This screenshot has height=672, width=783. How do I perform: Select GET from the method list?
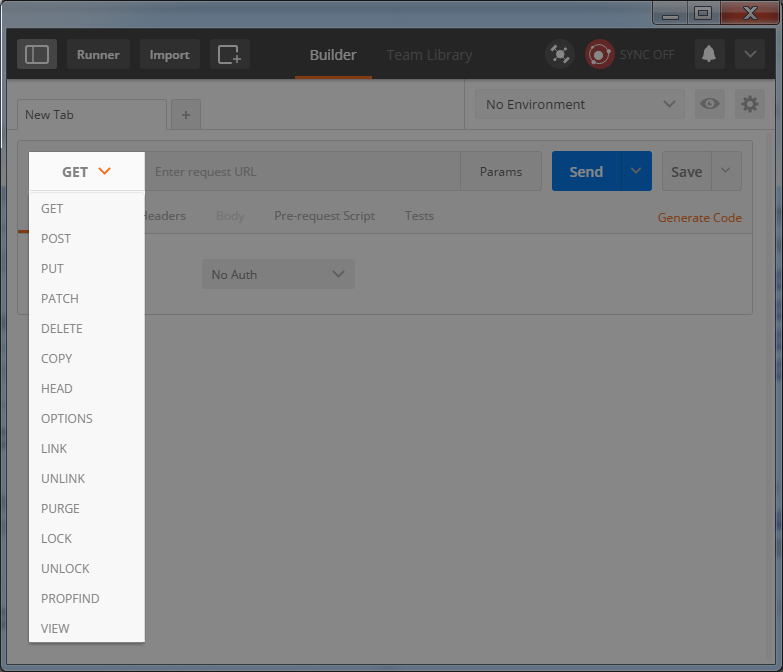click(87, 209)
